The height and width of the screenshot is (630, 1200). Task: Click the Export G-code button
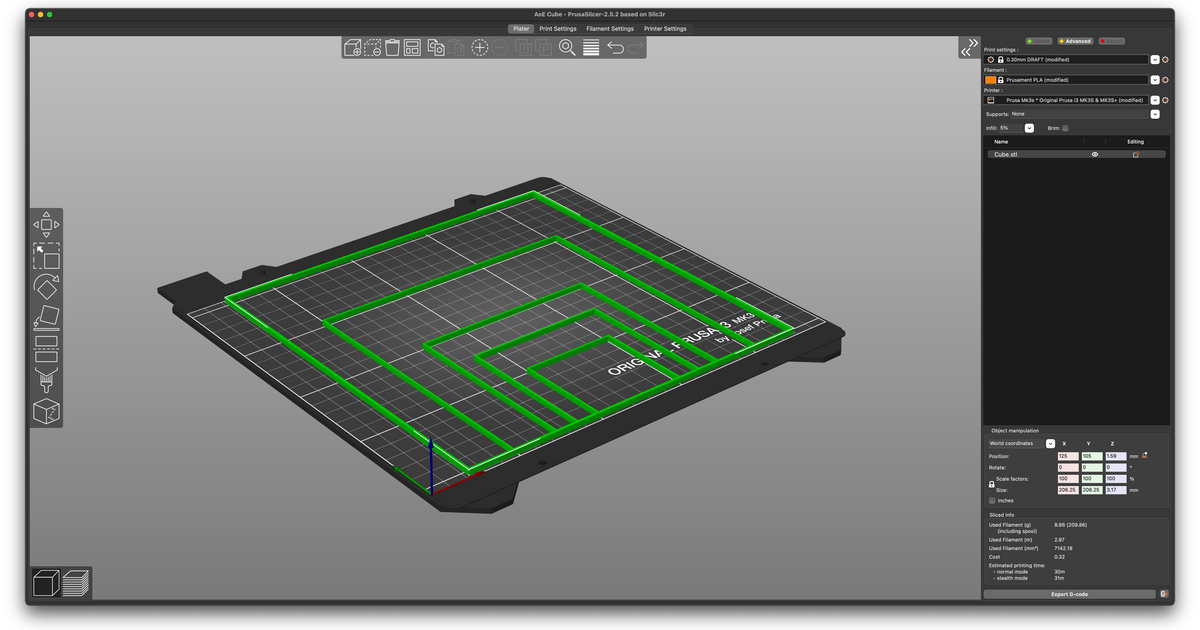[x=1070, y=593]
